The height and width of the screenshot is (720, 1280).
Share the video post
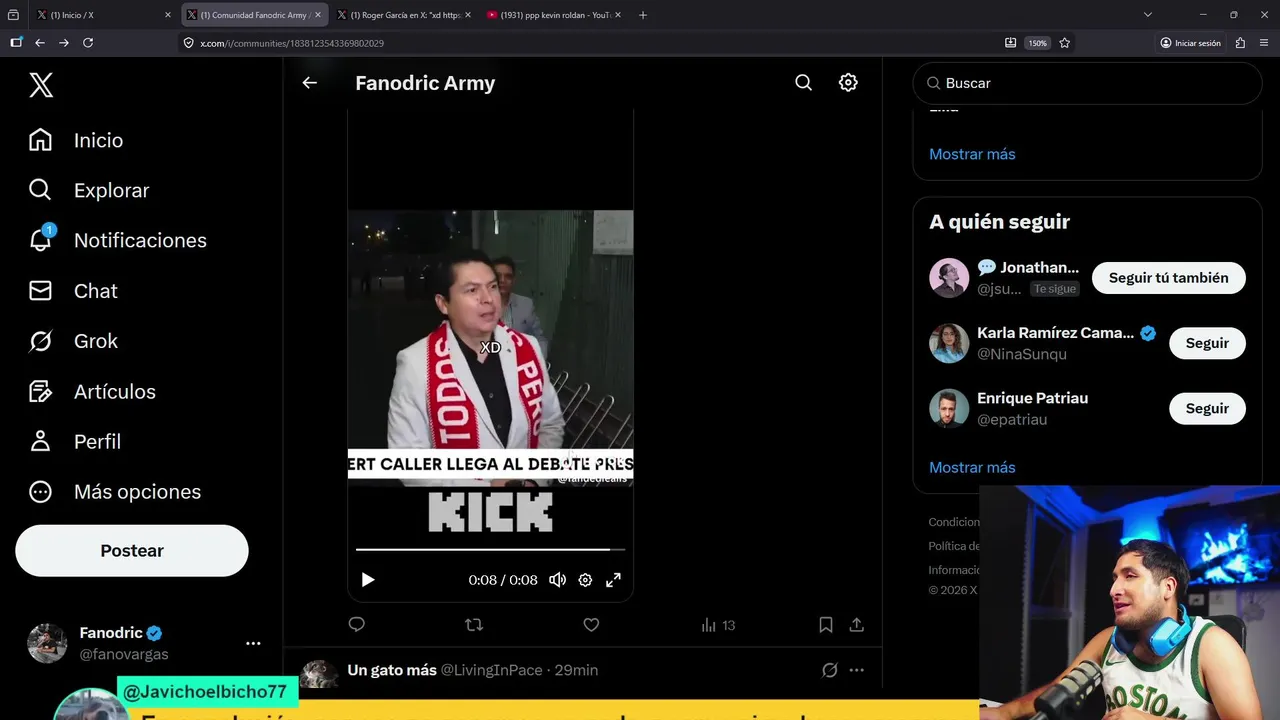coord(856,625)
